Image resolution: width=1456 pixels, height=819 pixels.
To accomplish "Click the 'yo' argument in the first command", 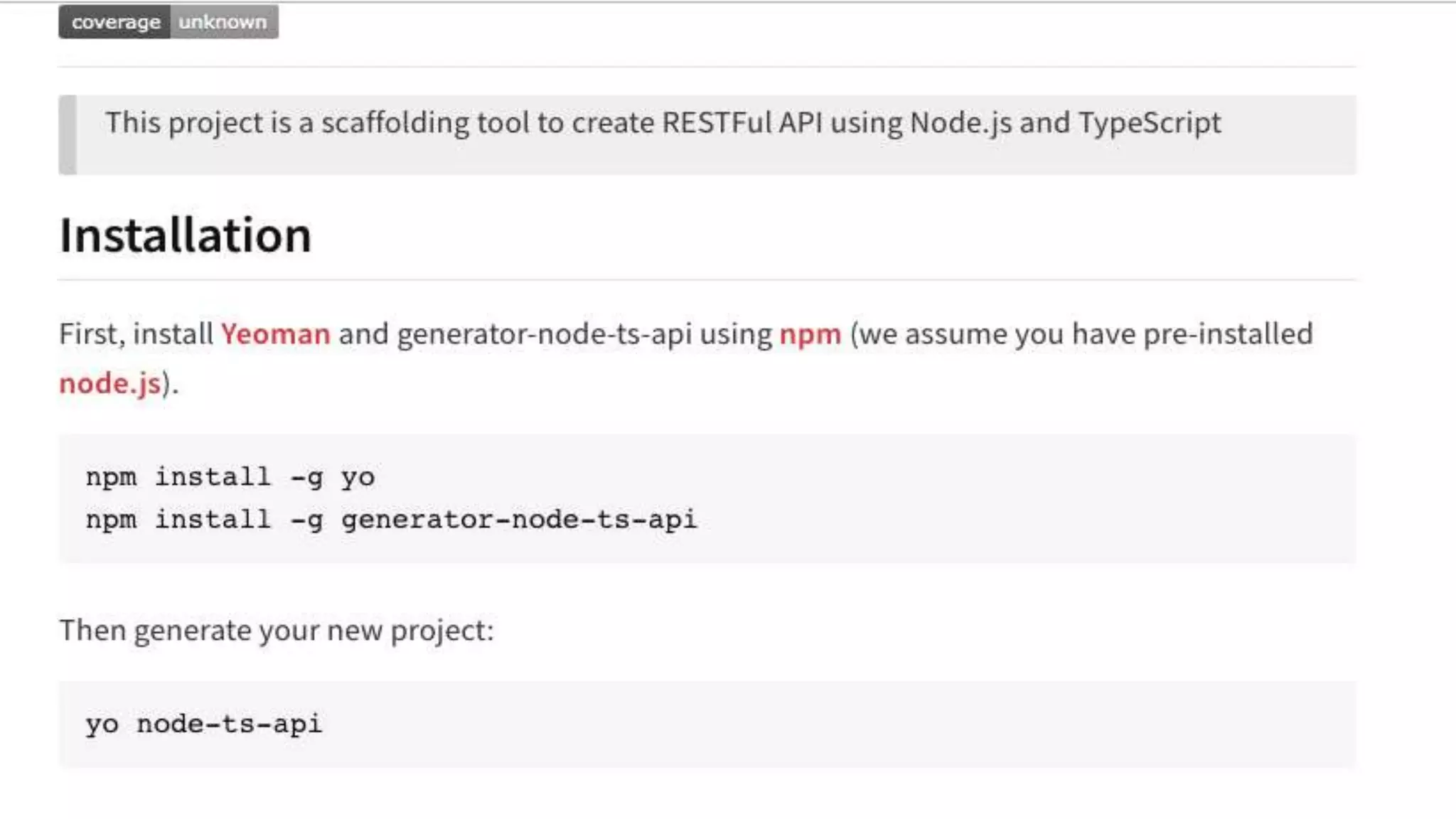I will 358,477.
